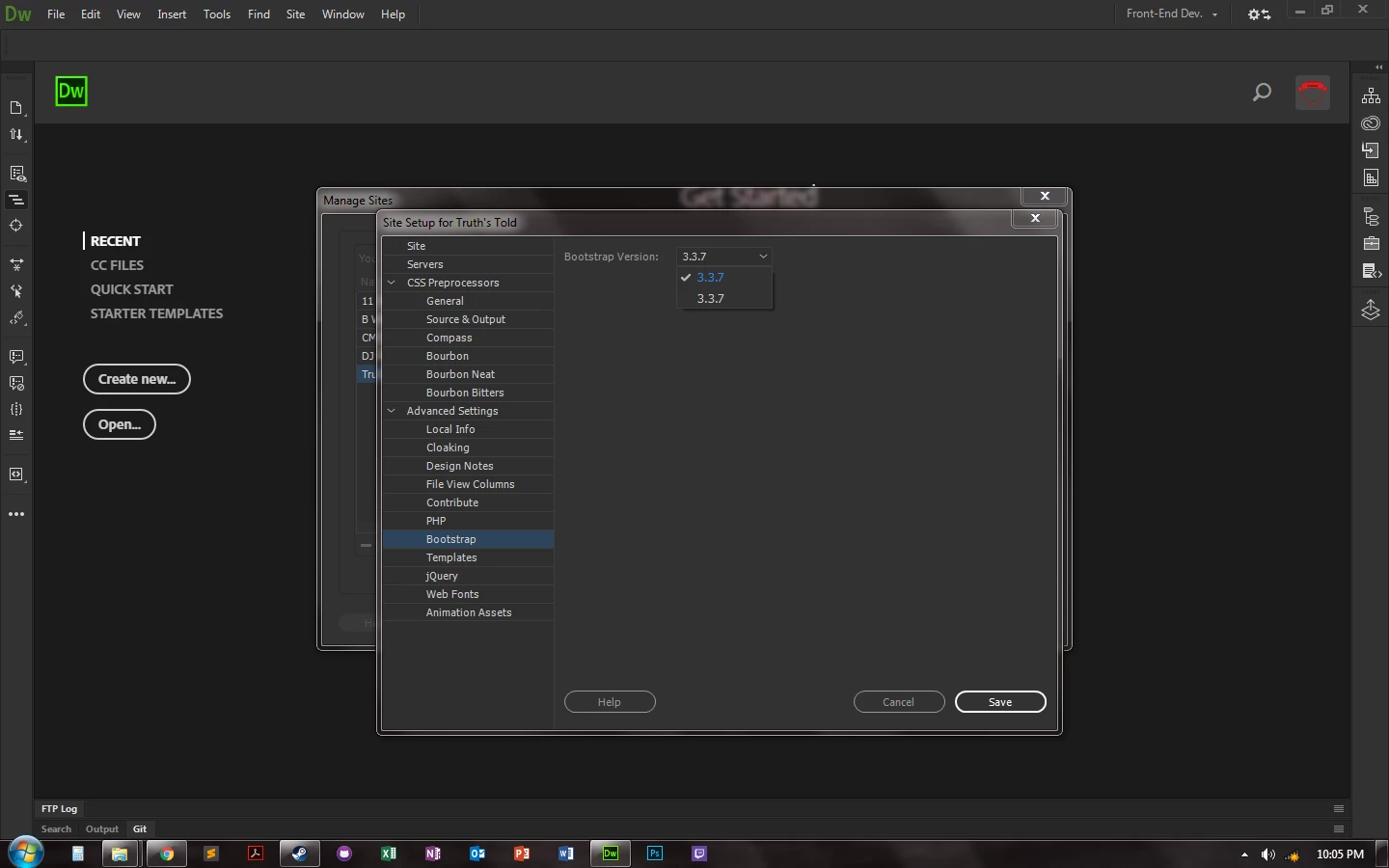Click Cancel in Site Setup dialog
Screen dimensions: 1389x868
(x=899, y=702)
